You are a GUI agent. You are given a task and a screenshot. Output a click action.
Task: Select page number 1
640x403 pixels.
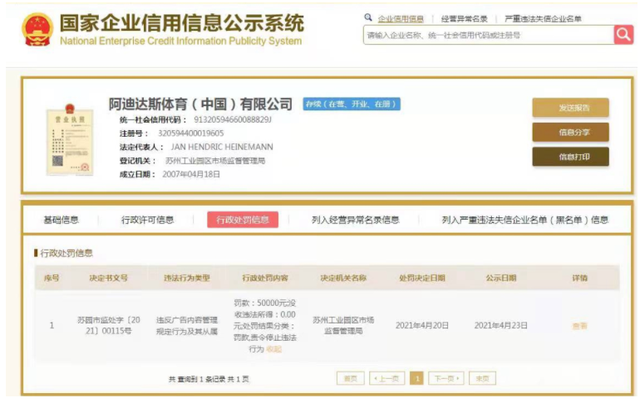click(417, 379)
